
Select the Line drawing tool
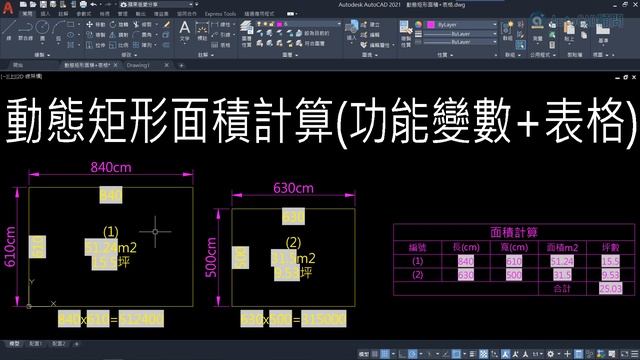click(9, 30)
